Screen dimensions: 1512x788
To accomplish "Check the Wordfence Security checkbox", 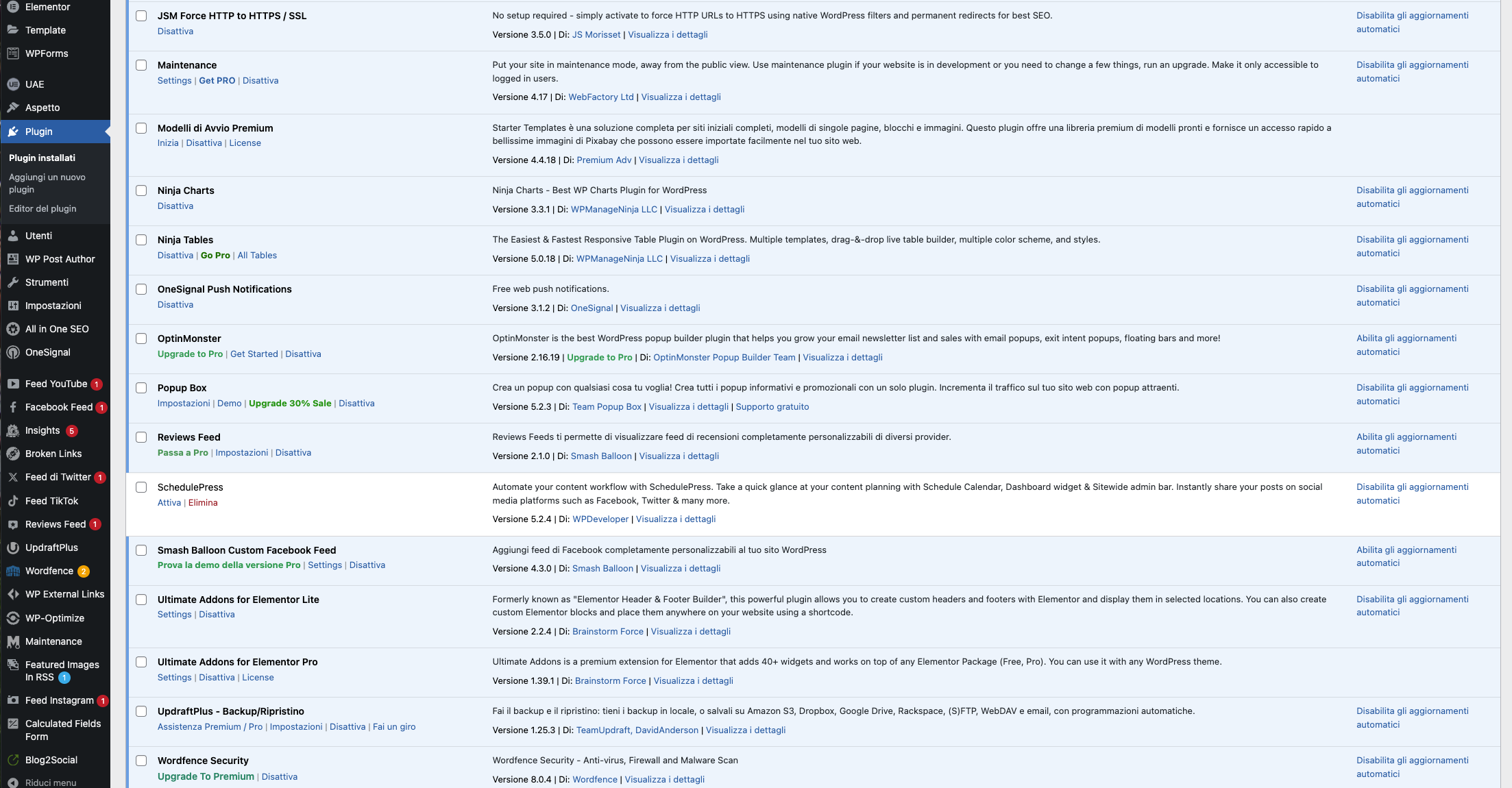I will (141, 761).
